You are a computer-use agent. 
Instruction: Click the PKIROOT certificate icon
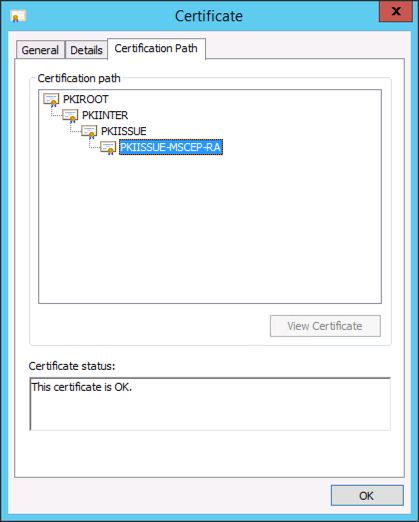[51, 100]
